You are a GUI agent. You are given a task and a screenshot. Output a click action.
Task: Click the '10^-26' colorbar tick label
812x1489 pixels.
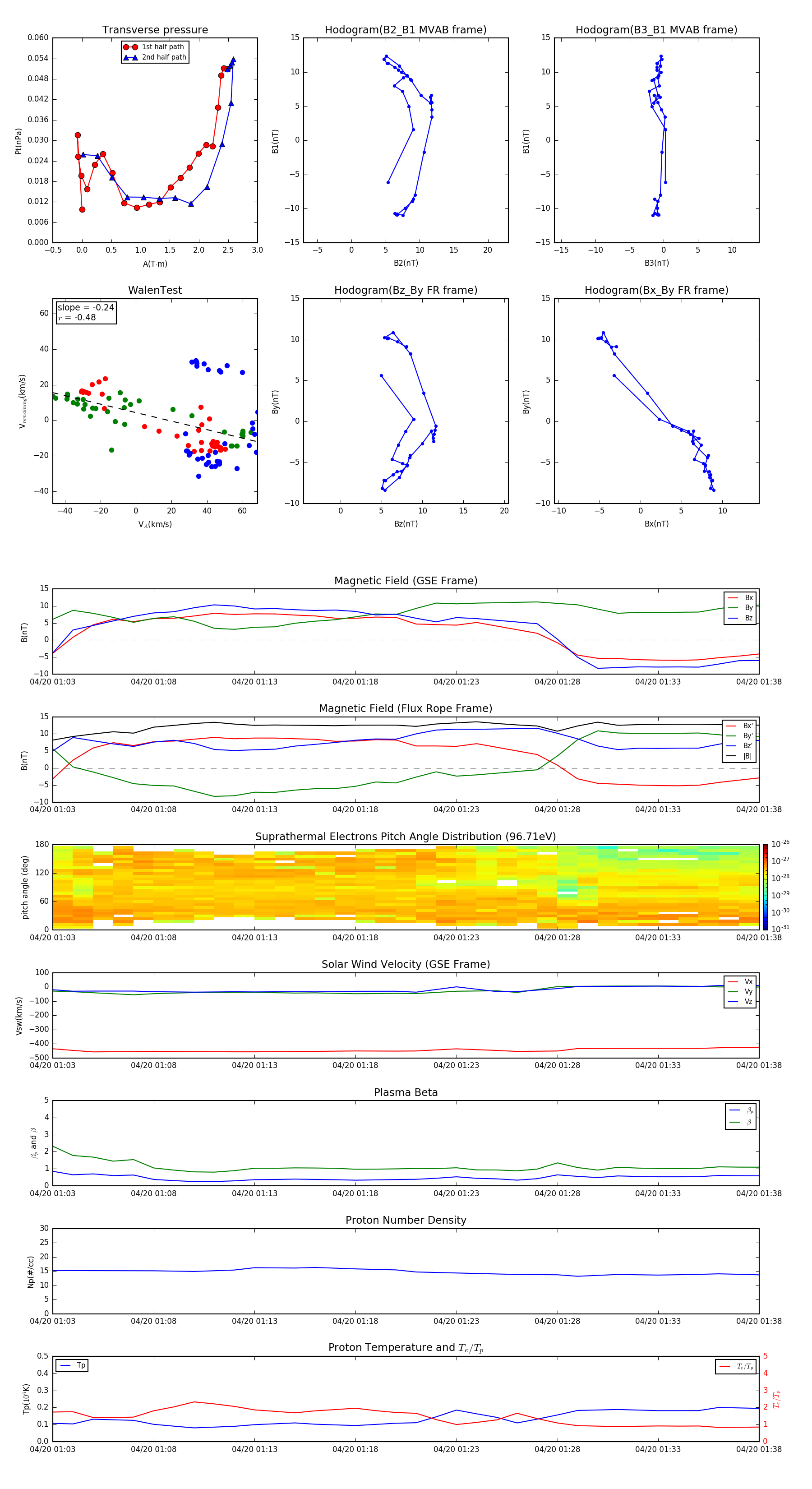(780, 844)
